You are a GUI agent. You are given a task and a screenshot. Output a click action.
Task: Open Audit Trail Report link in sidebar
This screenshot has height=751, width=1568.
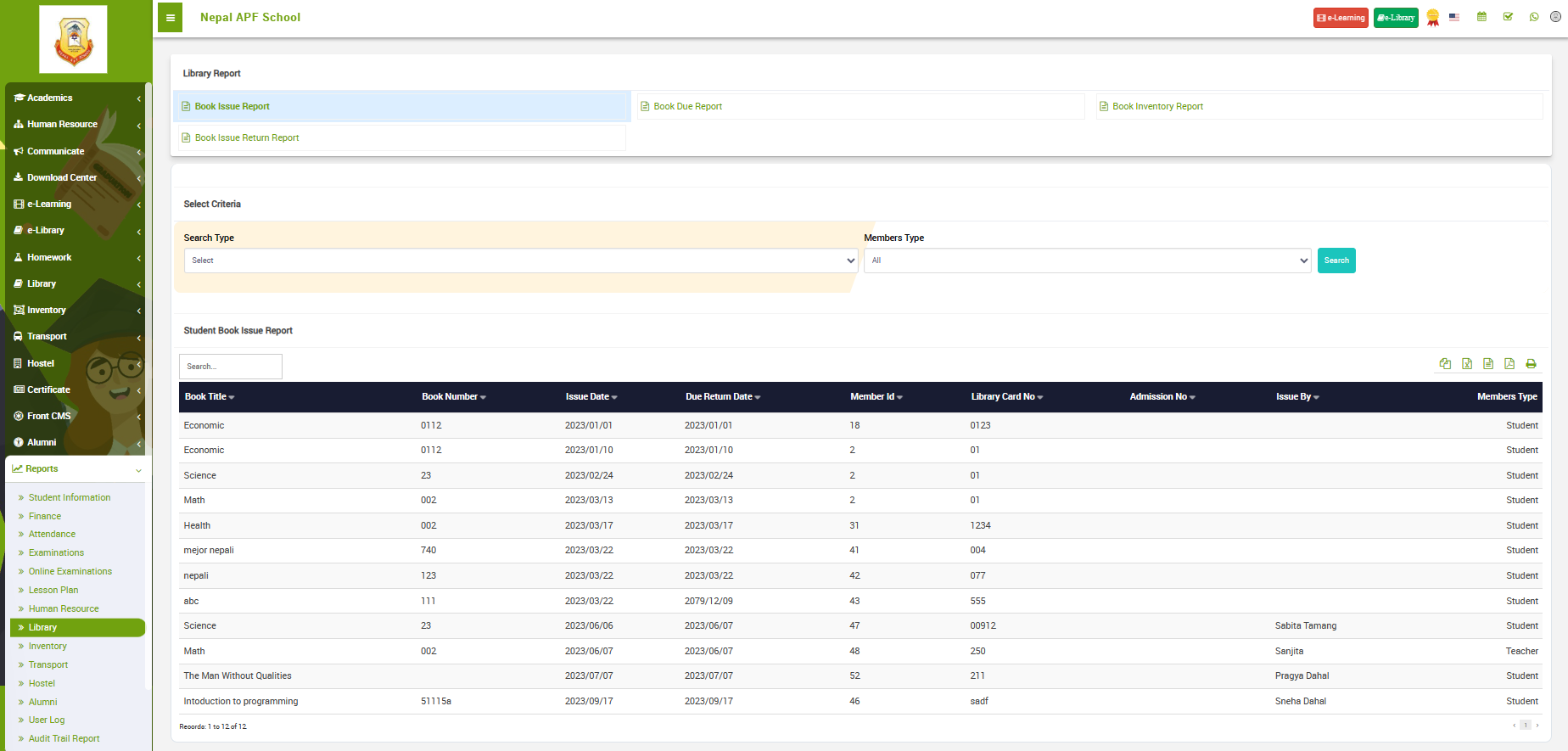click(x=64, y=739)
